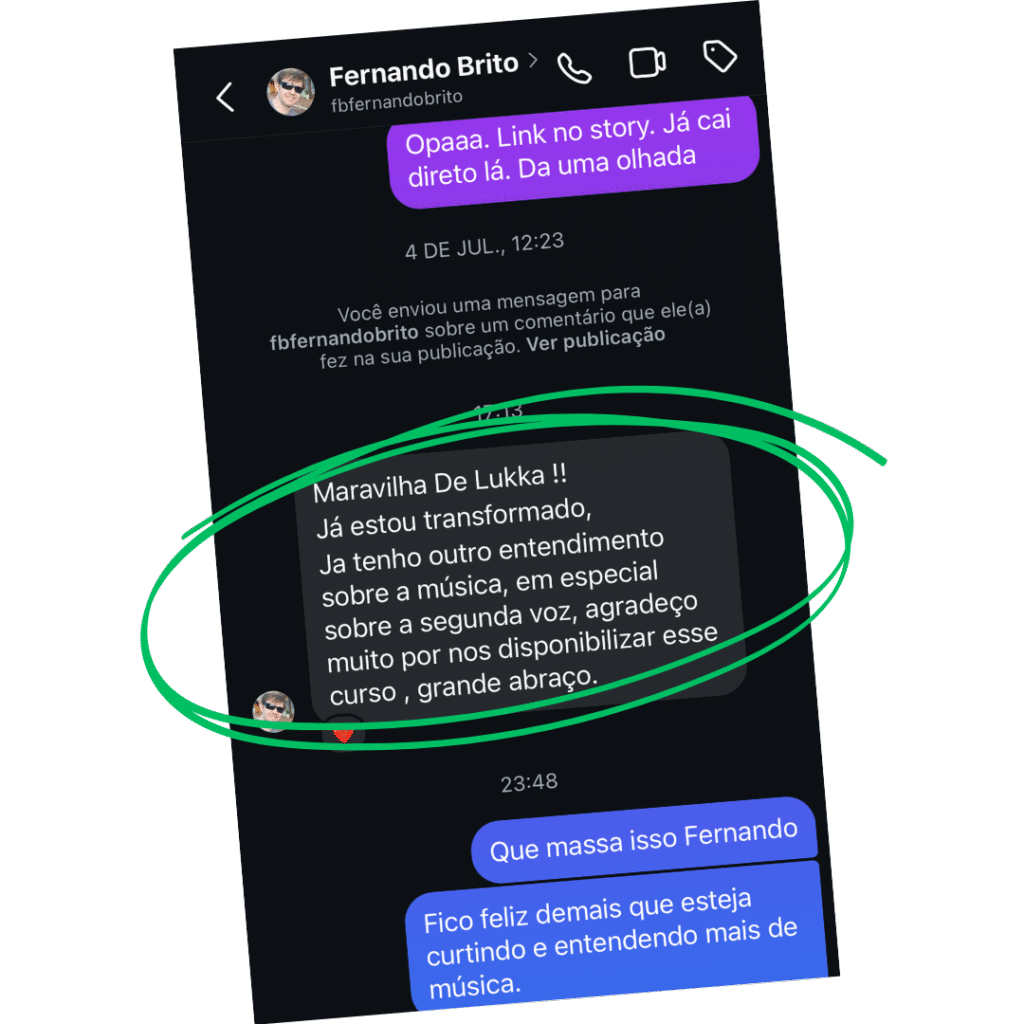
Task: Open the fbfernandobrito username under the name
Action: click(x=396, y=101)
